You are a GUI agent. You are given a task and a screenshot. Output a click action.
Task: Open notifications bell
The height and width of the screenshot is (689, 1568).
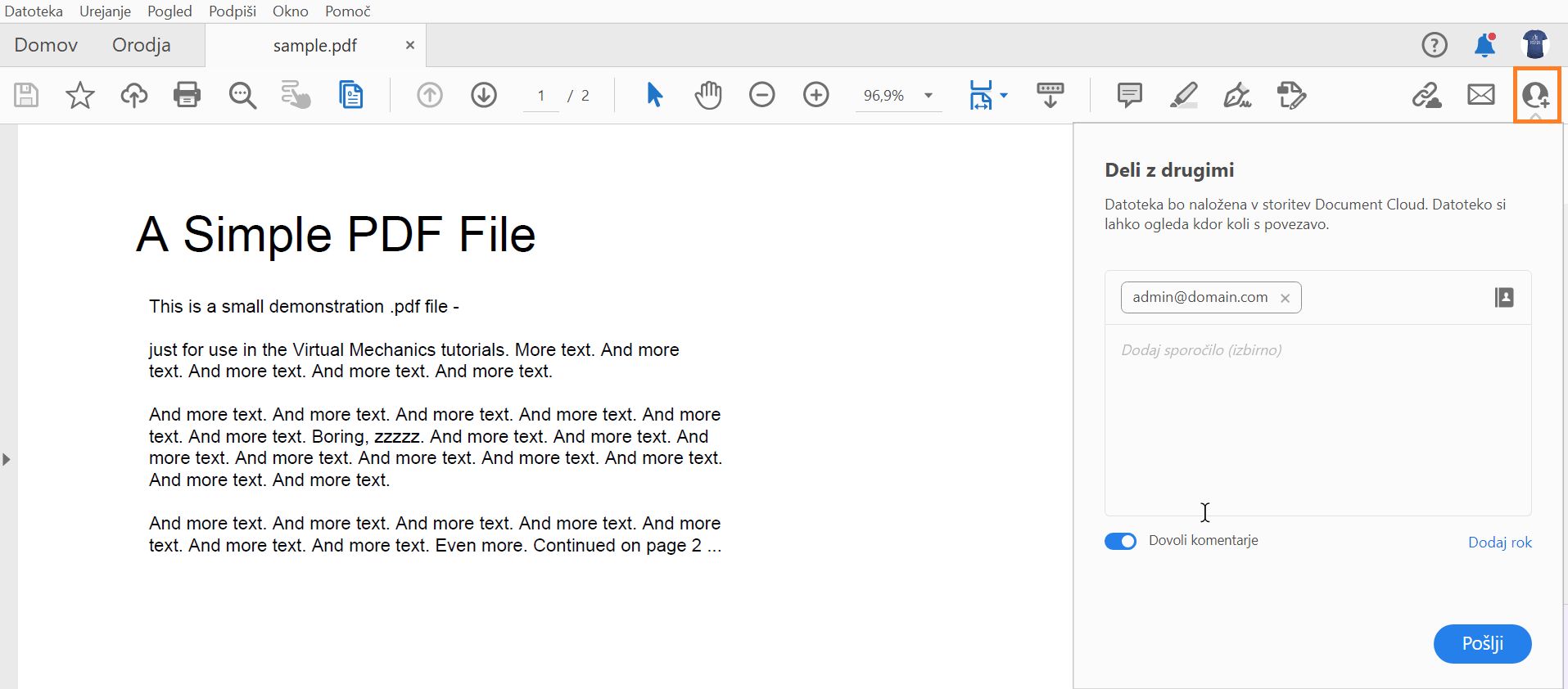pos(1484,45)
